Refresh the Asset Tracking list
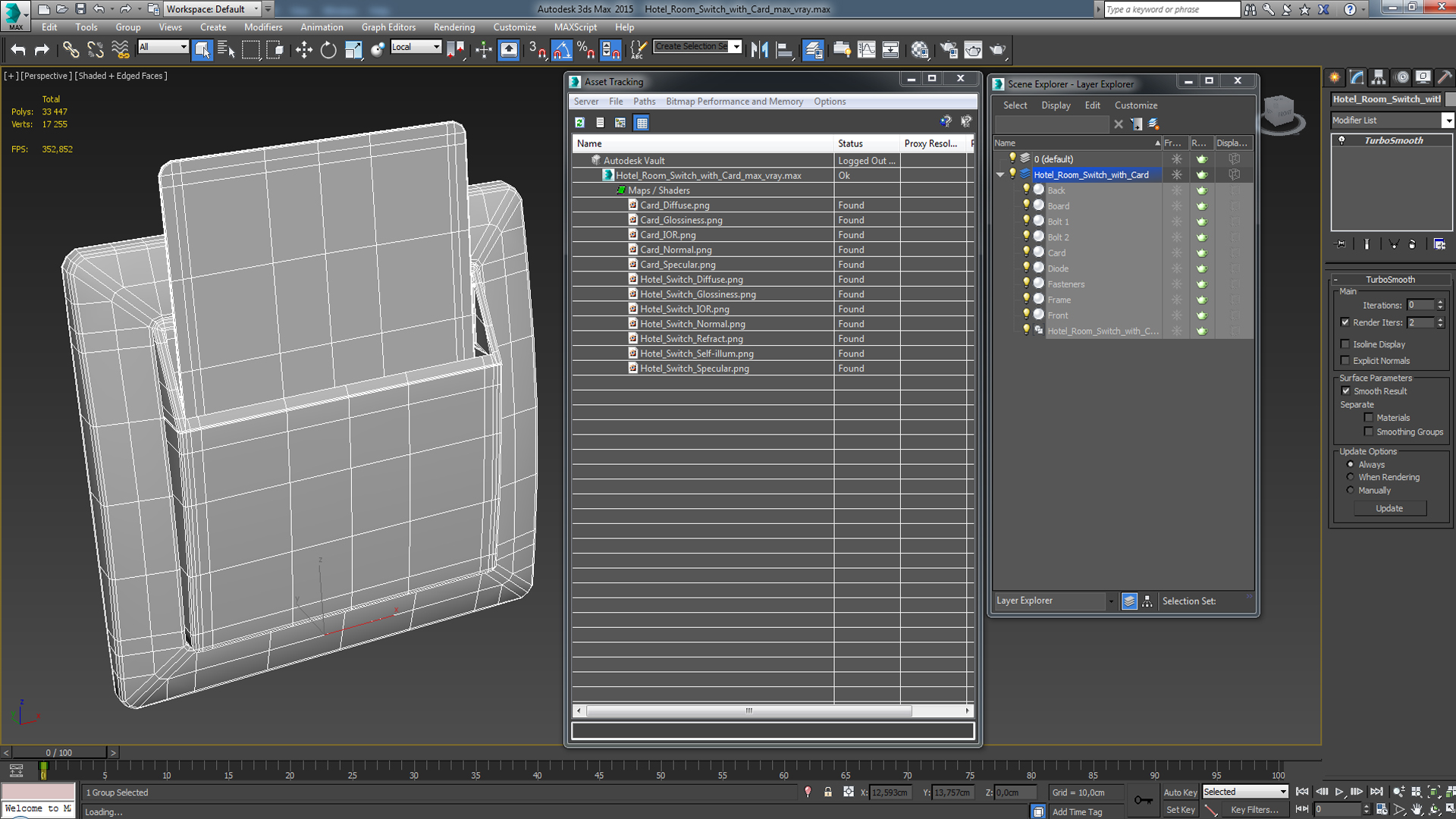1456x819 pixels. [580, 122]
